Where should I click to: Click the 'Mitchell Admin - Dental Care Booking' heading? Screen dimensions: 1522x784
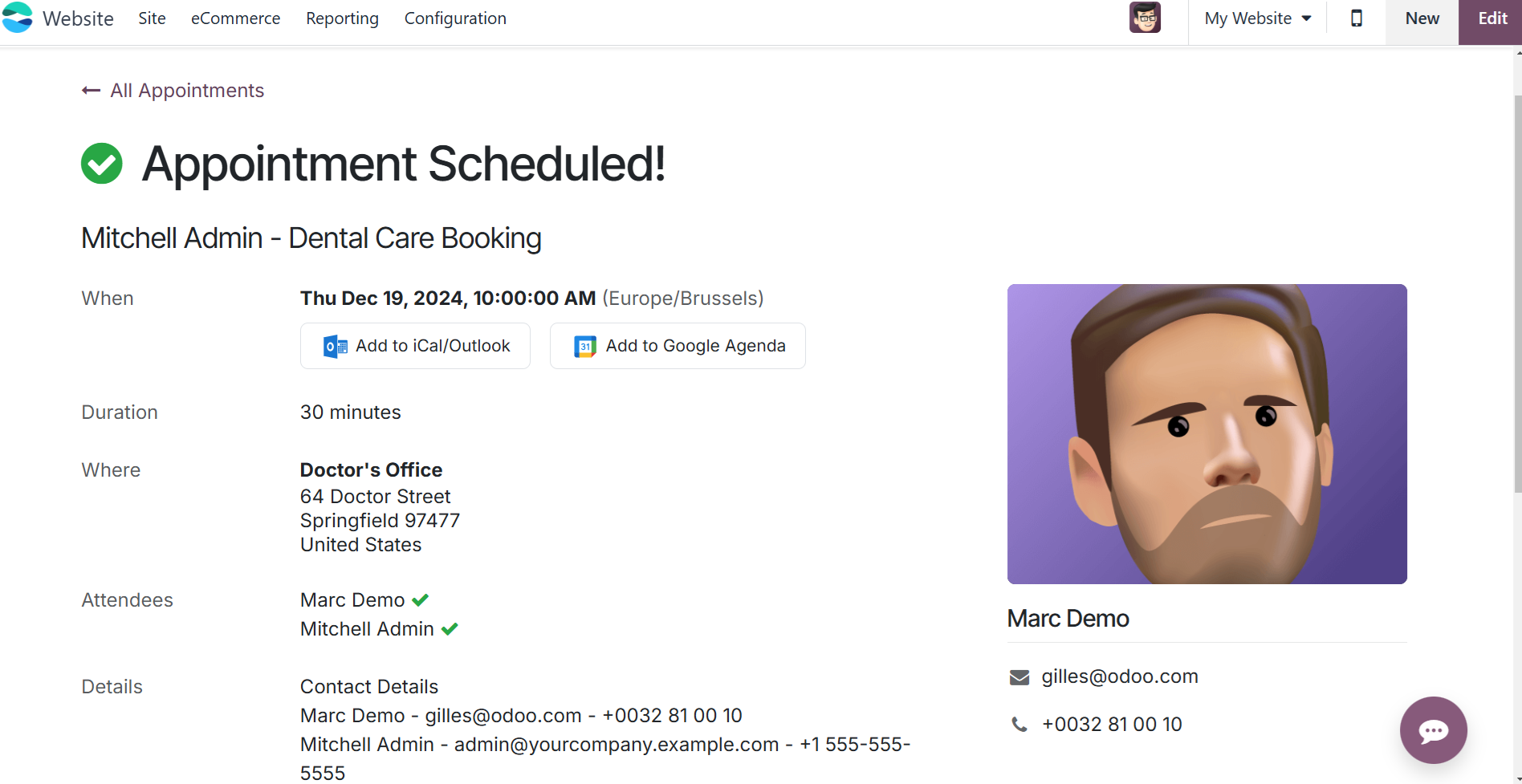tap(311, 238)
